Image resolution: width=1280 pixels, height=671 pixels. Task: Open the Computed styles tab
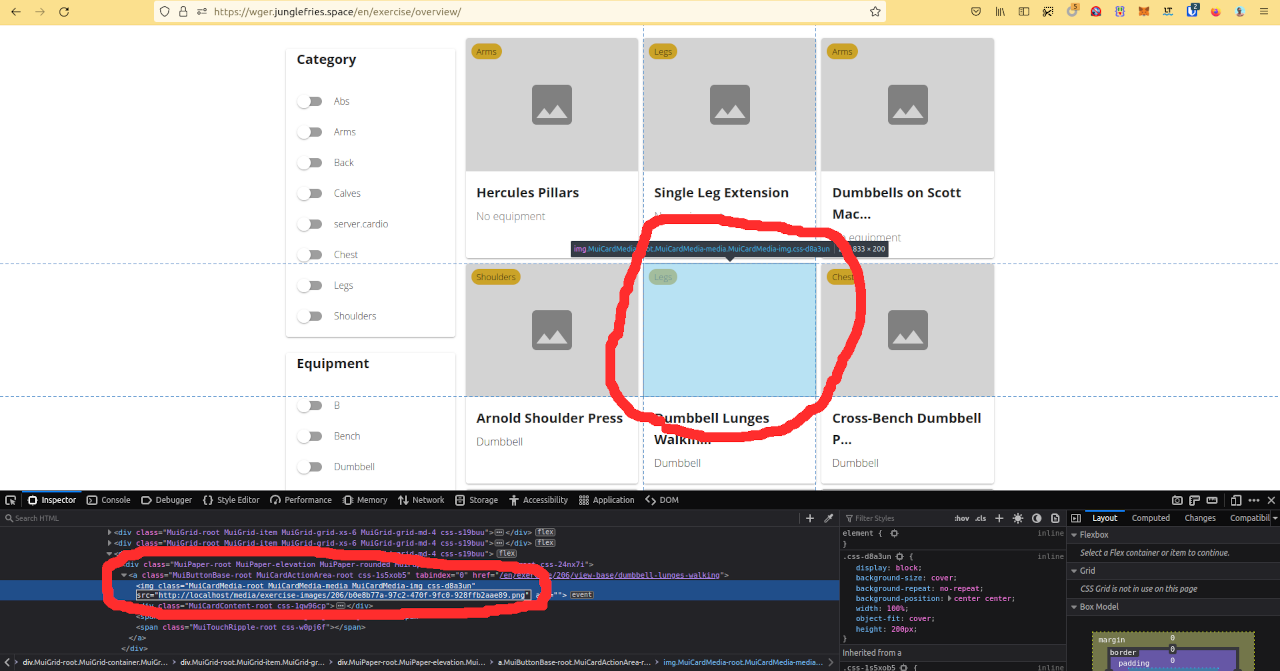point(1151,517)
